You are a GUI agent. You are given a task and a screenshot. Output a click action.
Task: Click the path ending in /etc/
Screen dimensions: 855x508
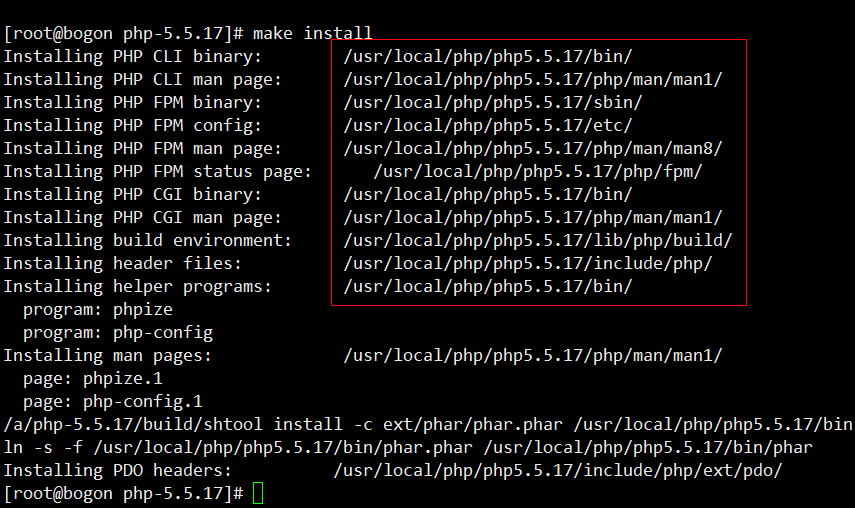click(487, 126)
